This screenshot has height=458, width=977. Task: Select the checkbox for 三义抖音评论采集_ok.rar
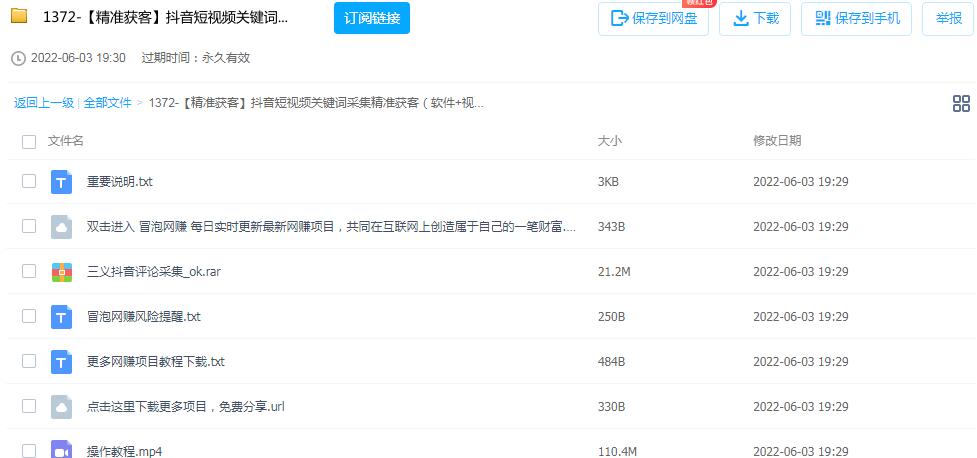[x=29, y=271]
